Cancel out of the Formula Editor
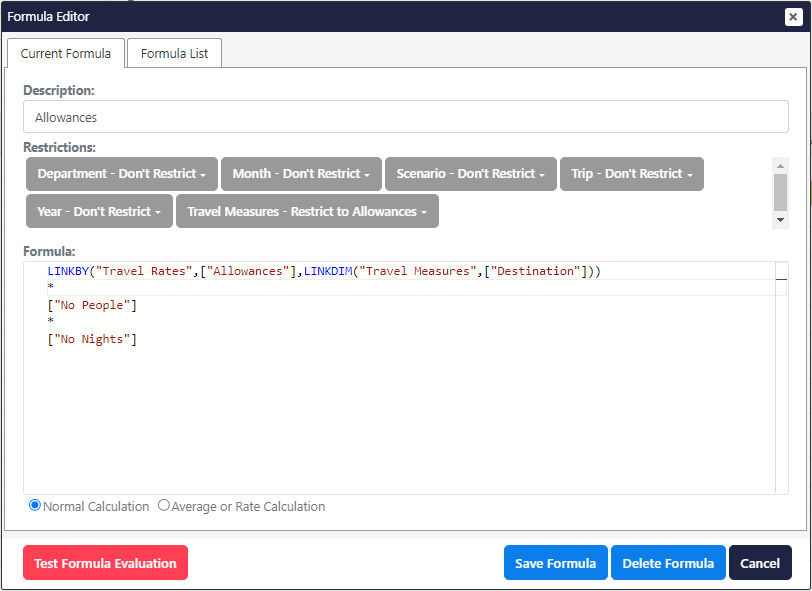 [x=760, y=562]
